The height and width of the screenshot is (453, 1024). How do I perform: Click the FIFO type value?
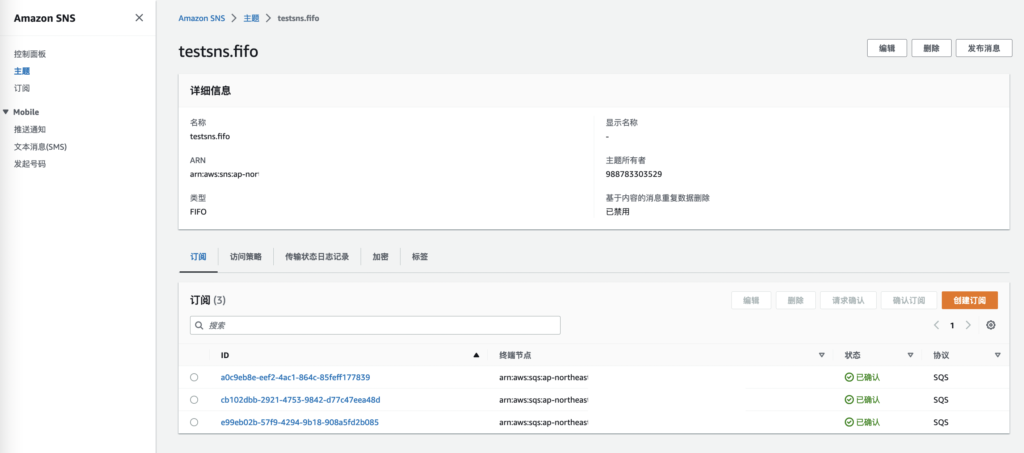pyautogui.click(x=199, y=212)
